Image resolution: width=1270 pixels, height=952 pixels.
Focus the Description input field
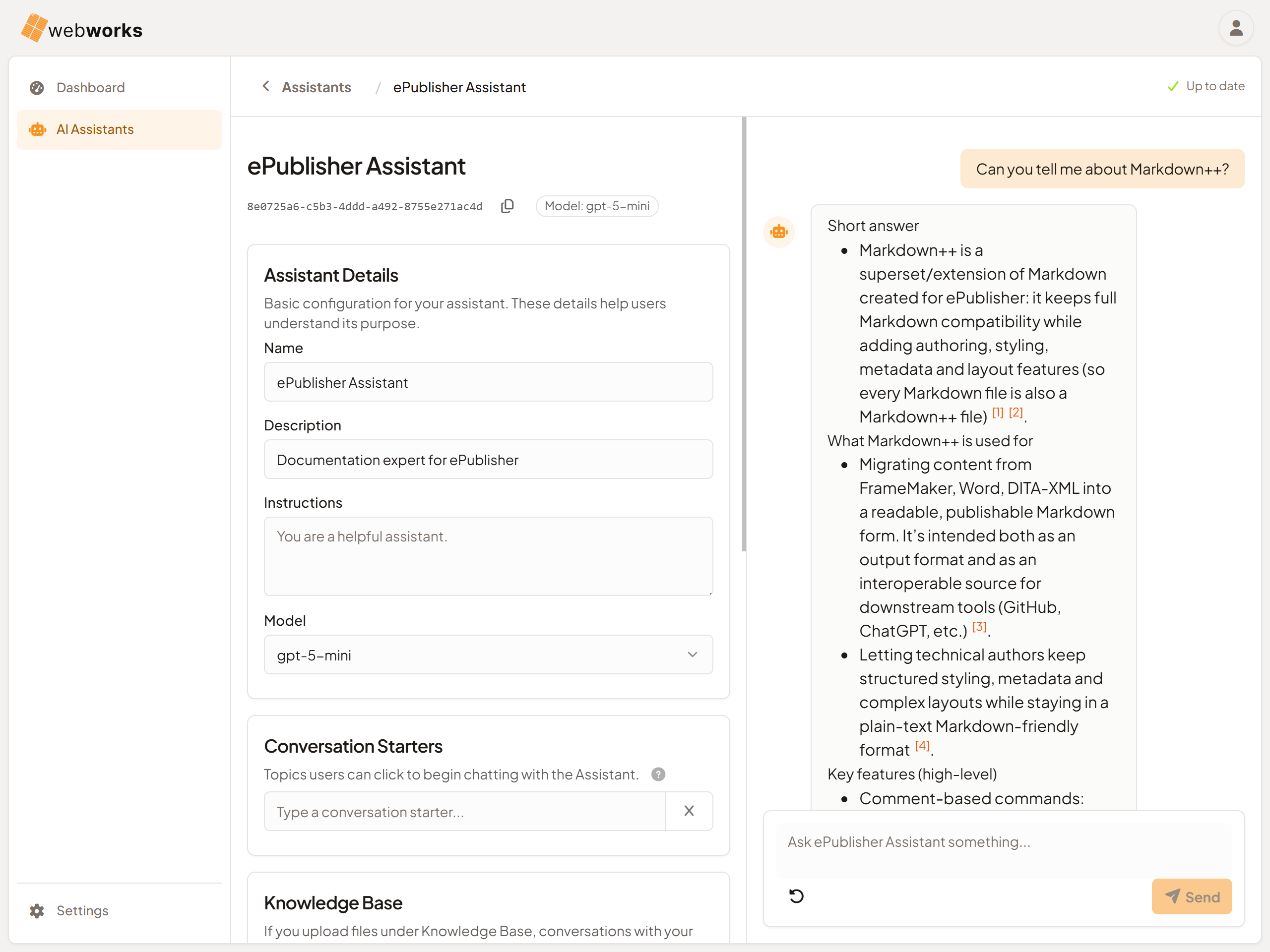pos(488,460)
